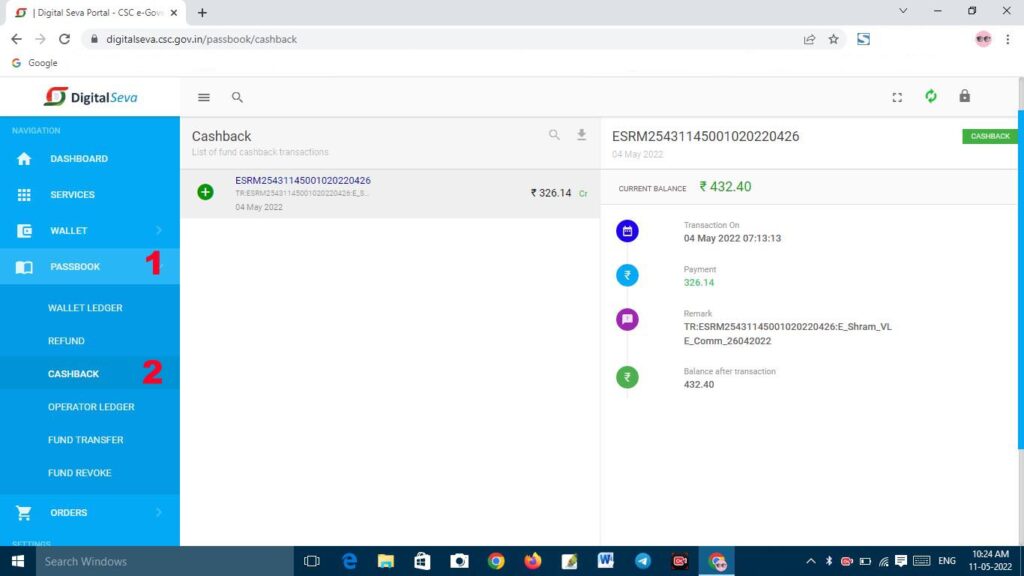1024x576 pixels.
Task: Click the taskbar clock and date
Action: click(990, 561)
